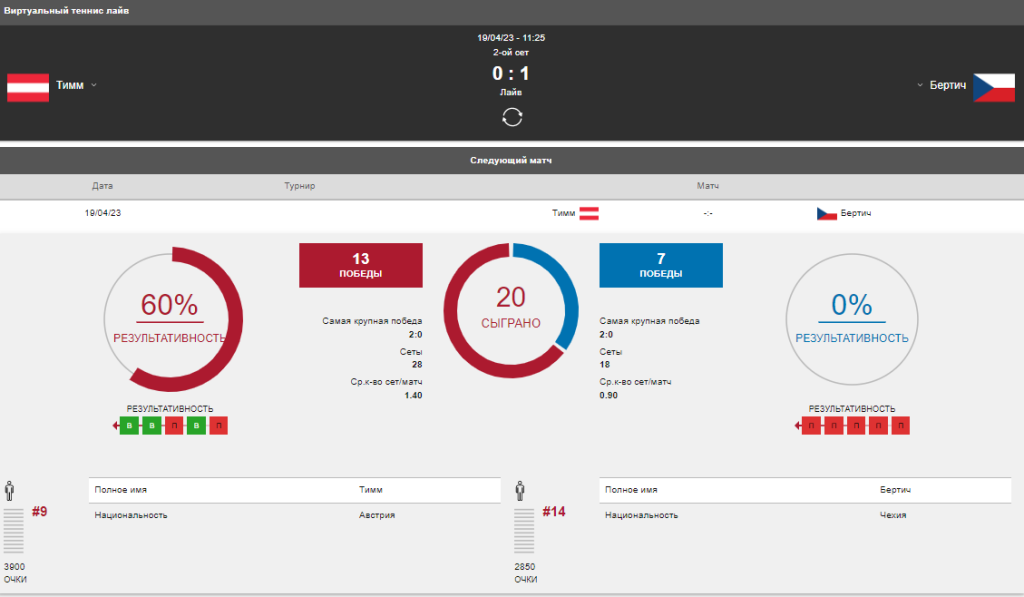This screenshot has width=1024, height=597.
Task: Click the blue 7 Победы box
Action: [661, 264]
